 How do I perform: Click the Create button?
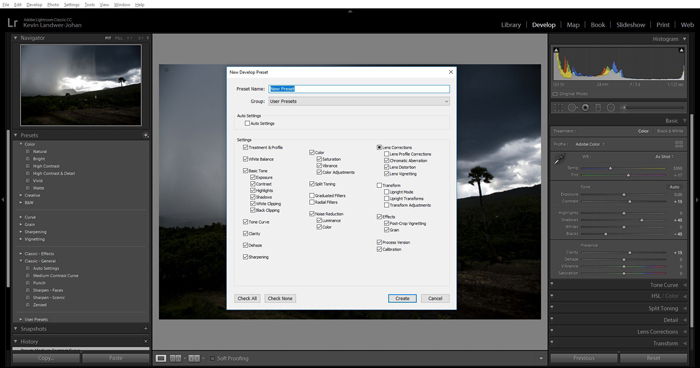402,298
